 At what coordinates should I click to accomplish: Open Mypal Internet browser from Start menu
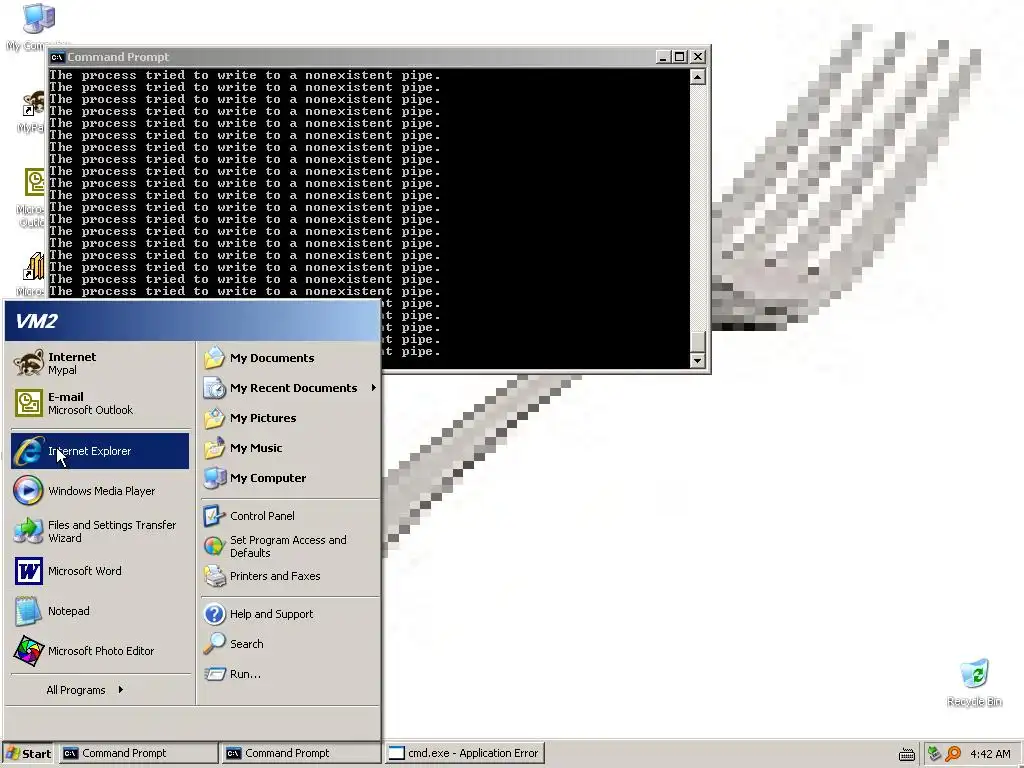pos(100,363)
